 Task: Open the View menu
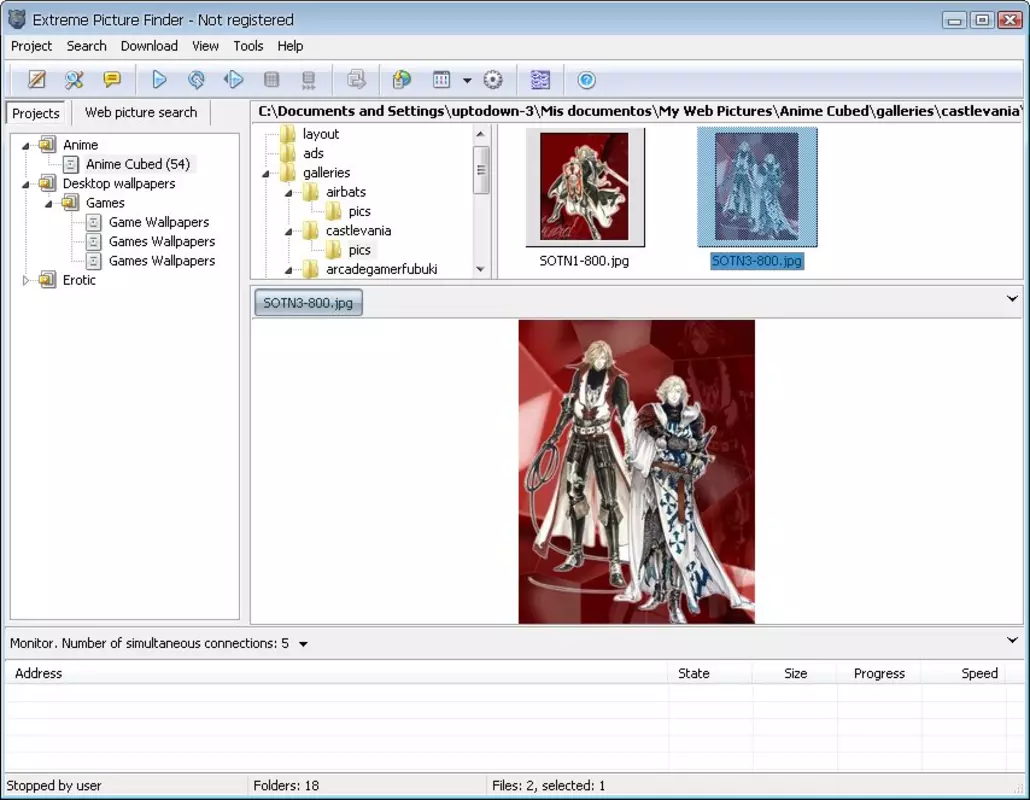click(205, 46)
